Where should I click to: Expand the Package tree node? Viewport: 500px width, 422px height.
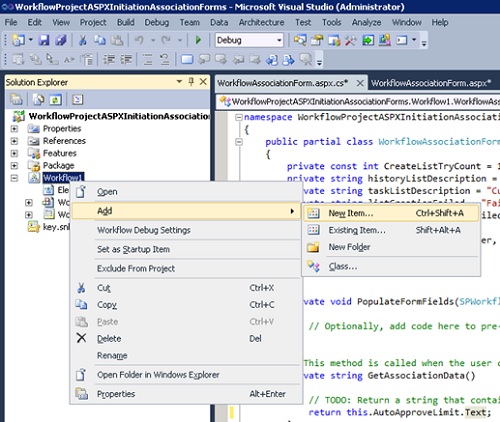(x=14, y=166)
